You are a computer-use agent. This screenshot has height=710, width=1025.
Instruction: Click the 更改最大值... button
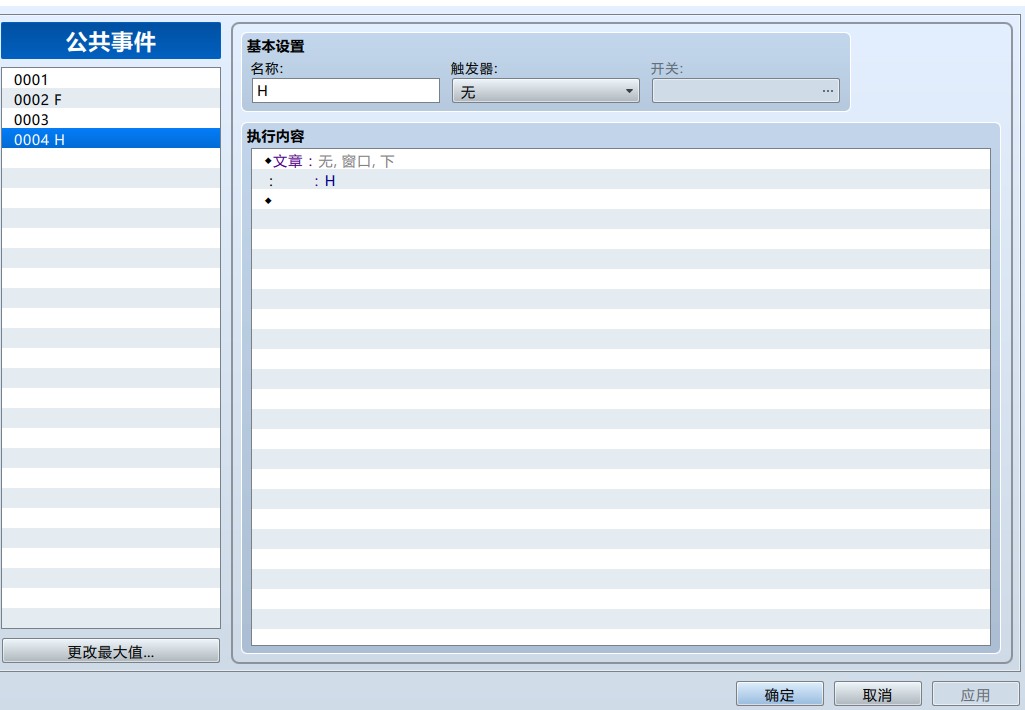(x=110, y=651)
